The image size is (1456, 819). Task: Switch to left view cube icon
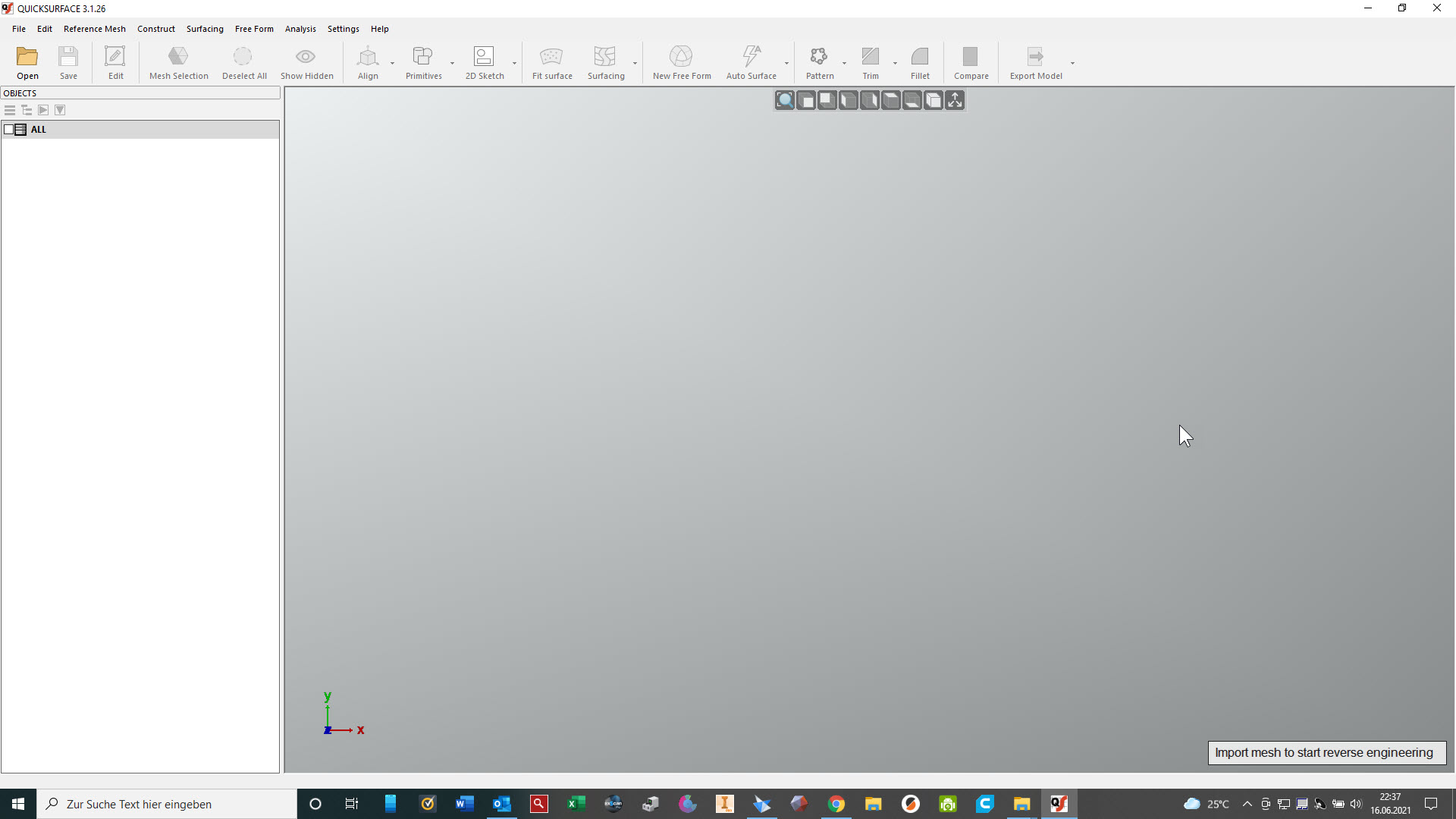tap(849, 100)
